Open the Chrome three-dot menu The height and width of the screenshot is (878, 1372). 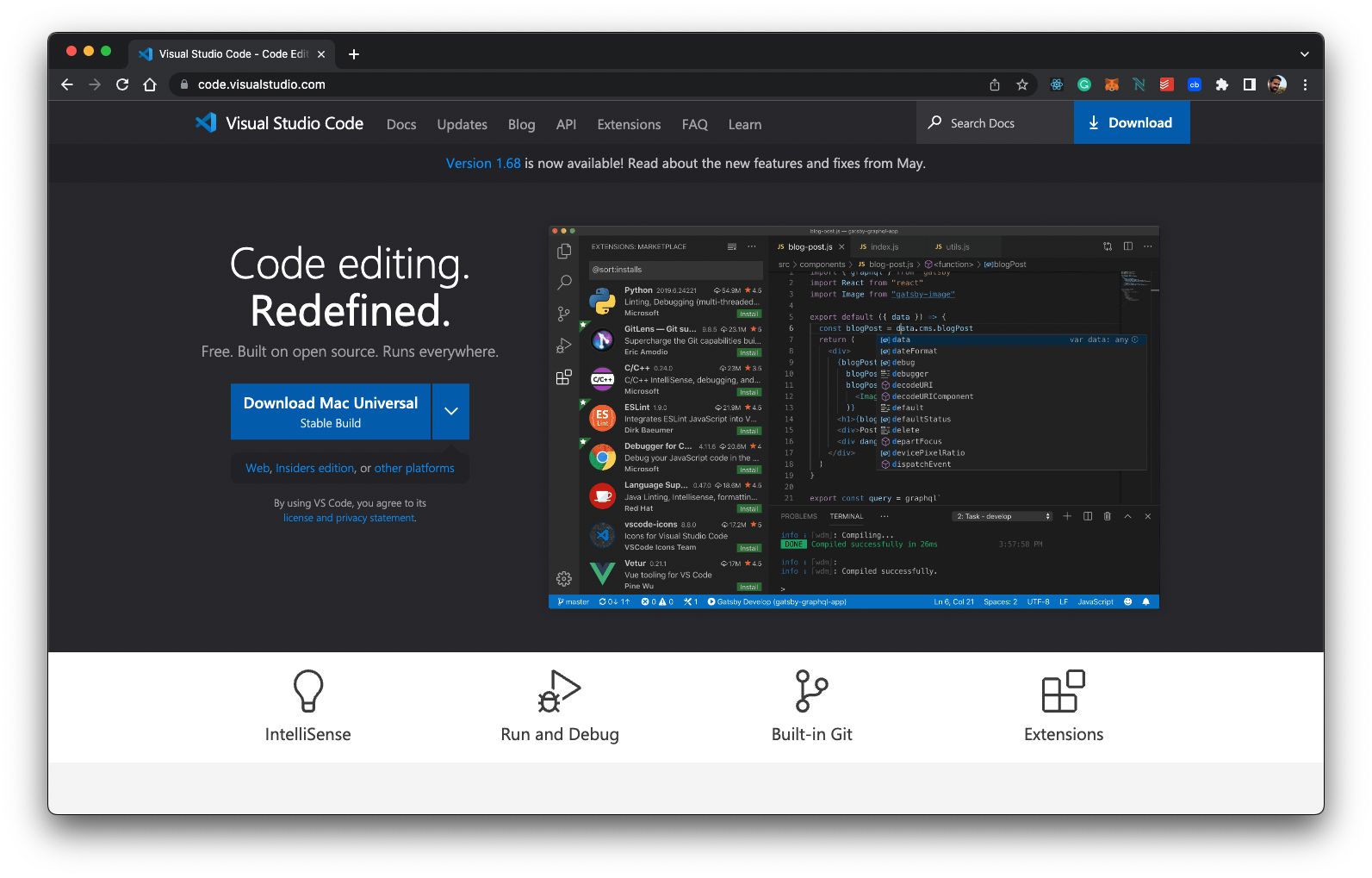(1305, 84)
